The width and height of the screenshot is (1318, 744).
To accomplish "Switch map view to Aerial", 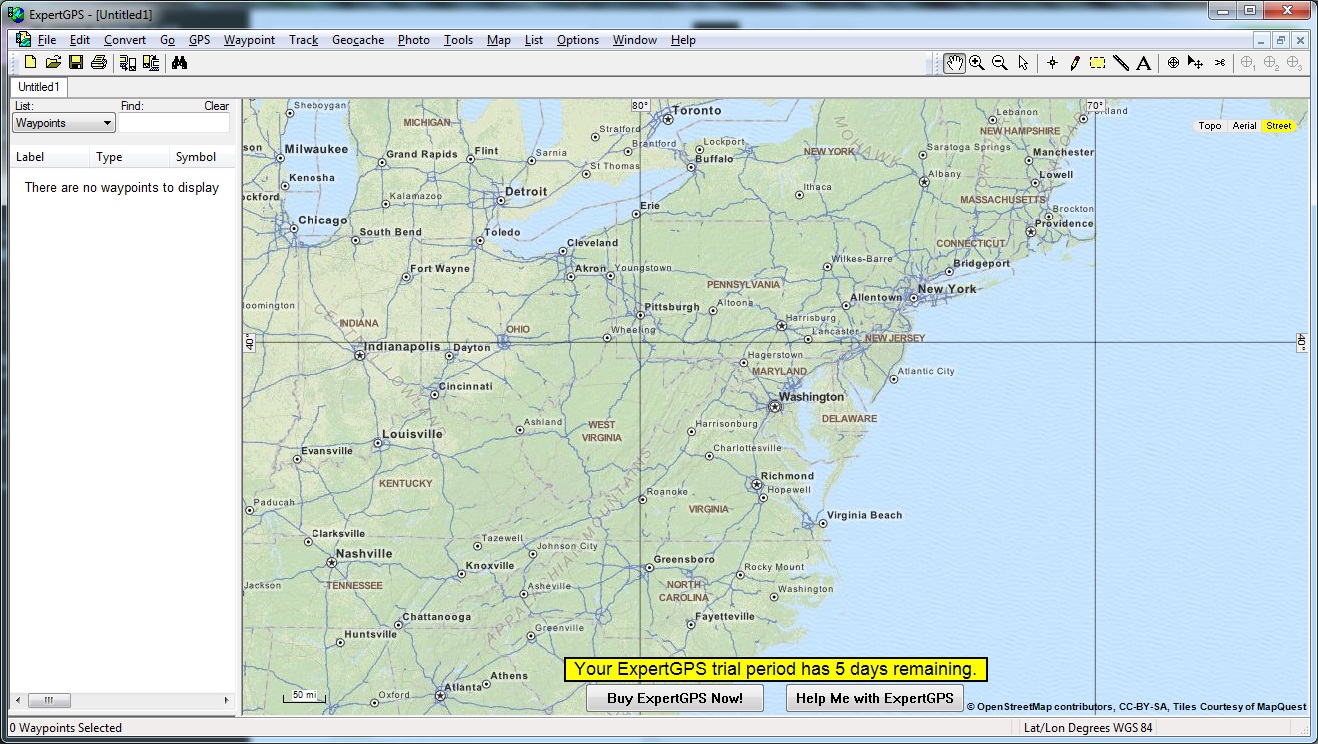I will (1244, 126).
